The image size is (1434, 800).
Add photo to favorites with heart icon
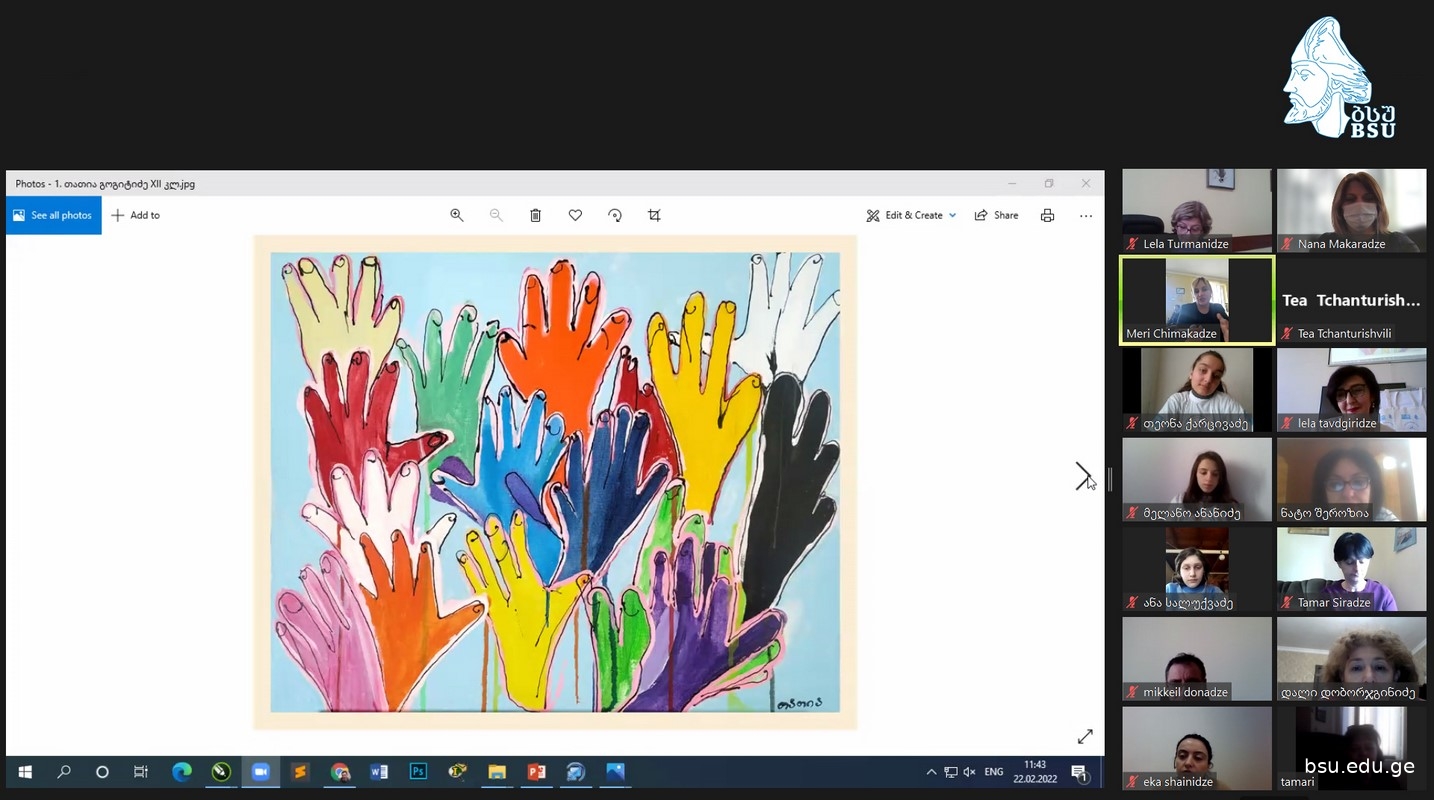pyautogui.click(x=575, y=215)
